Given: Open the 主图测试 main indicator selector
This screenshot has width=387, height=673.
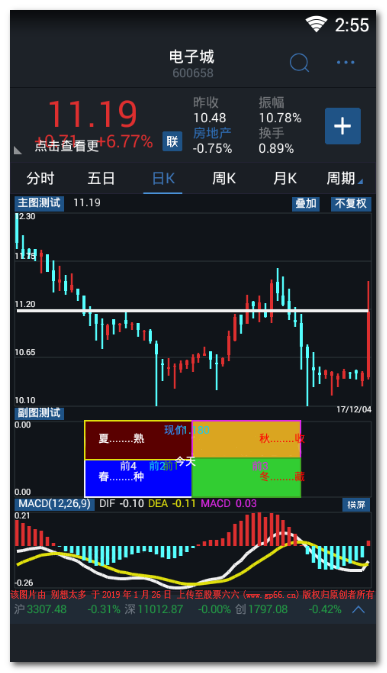Looking at the screenshot, I should click(39, 203).
